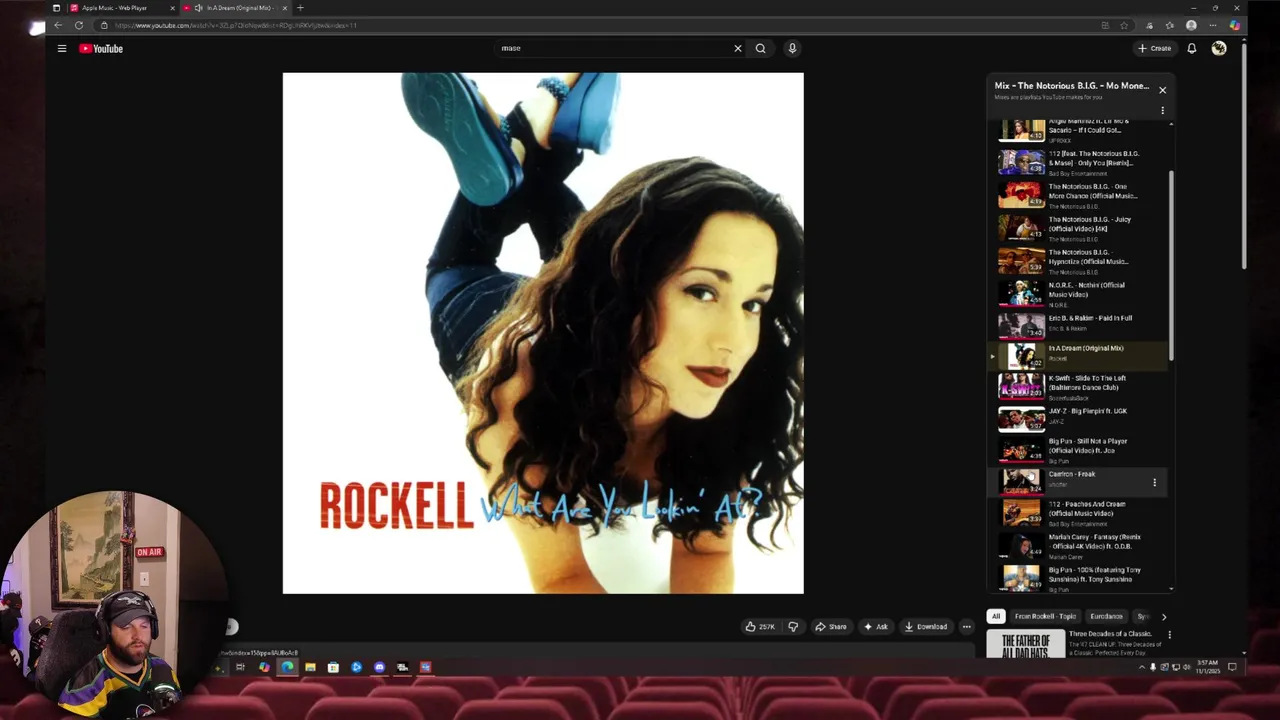Image resolution: width=1280 pixels, height=720 pixels.
Task: Select In A Dream (Original Mix) row
Action: (x=1080, y=355)
